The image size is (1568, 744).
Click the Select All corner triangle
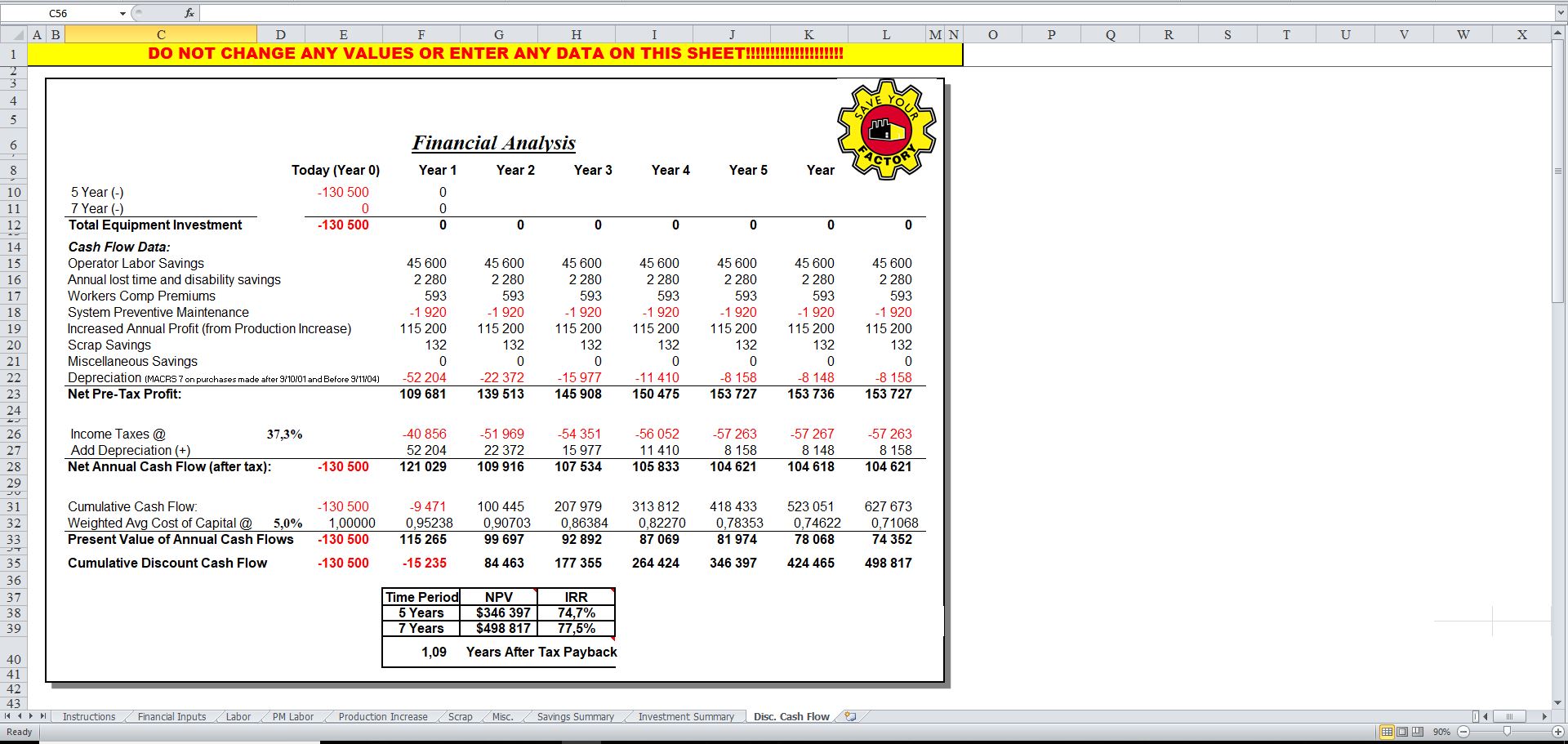(x=14, y=34)
